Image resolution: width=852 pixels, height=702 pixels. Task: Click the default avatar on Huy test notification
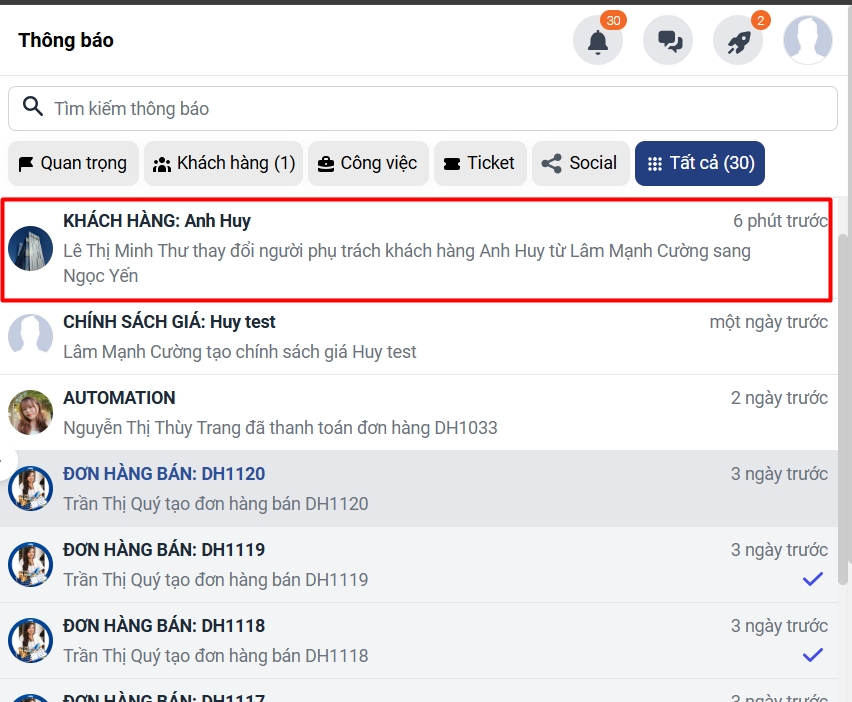tap(30, 336)
